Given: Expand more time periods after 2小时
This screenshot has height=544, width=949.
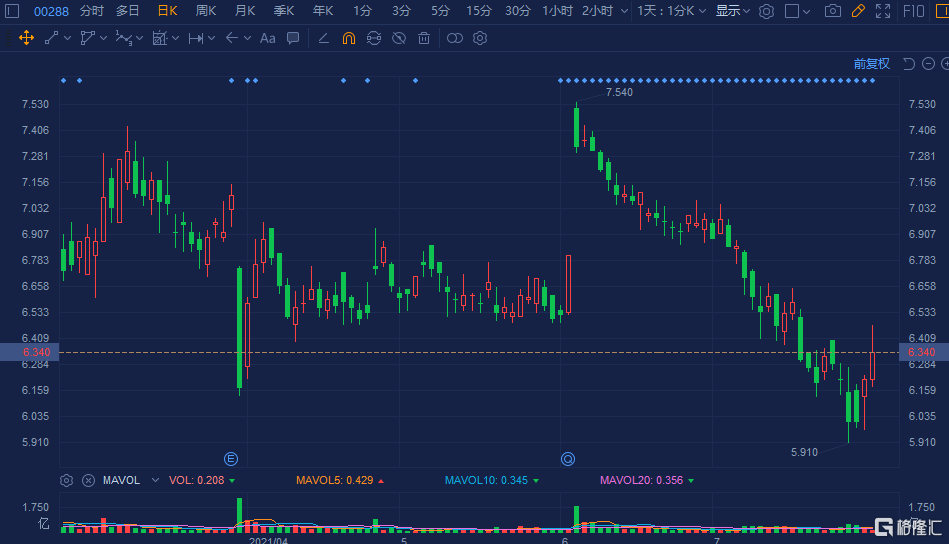Looking at the screenshot, I should [x=624, y=11].
